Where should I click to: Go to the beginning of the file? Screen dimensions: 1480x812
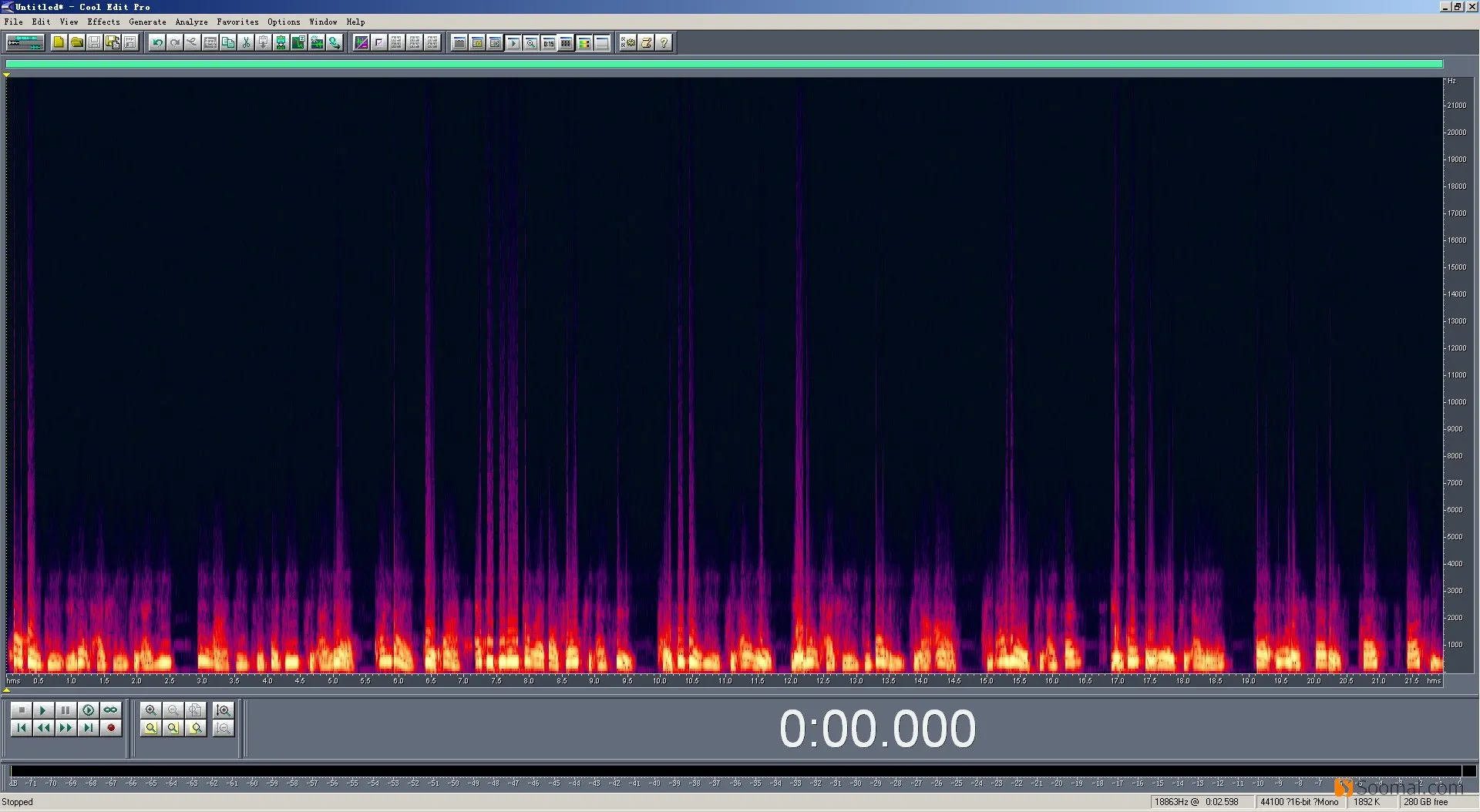[22, 727]
